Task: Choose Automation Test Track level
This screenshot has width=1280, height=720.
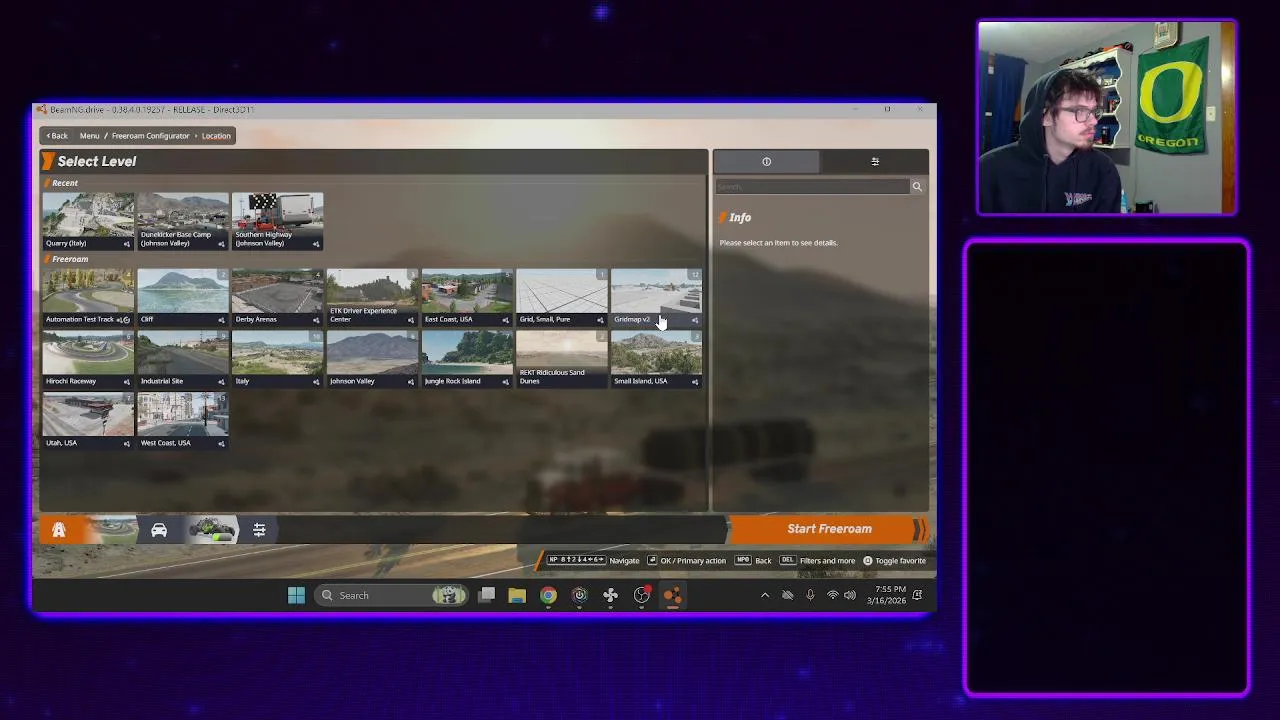Action: (x=88, y=297)
